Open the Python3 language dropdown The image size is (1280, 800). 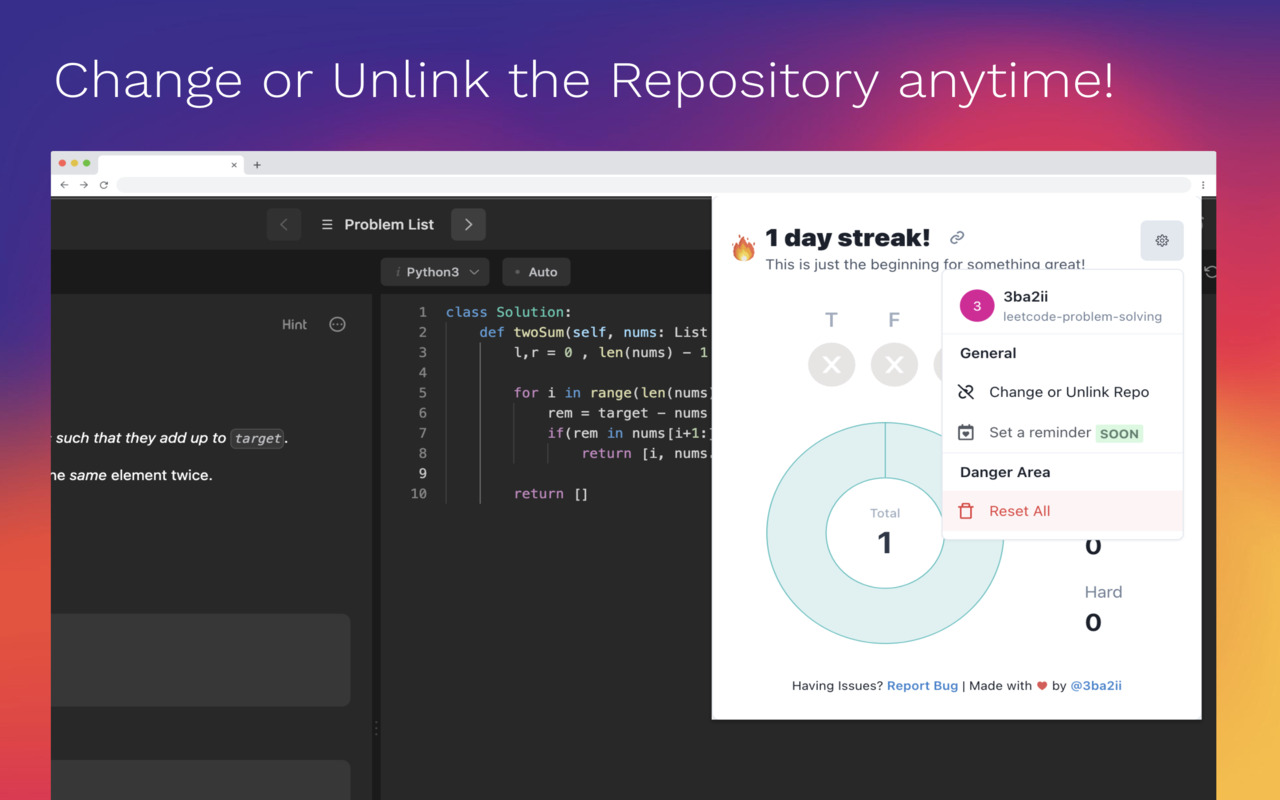(x=434, y=271)
